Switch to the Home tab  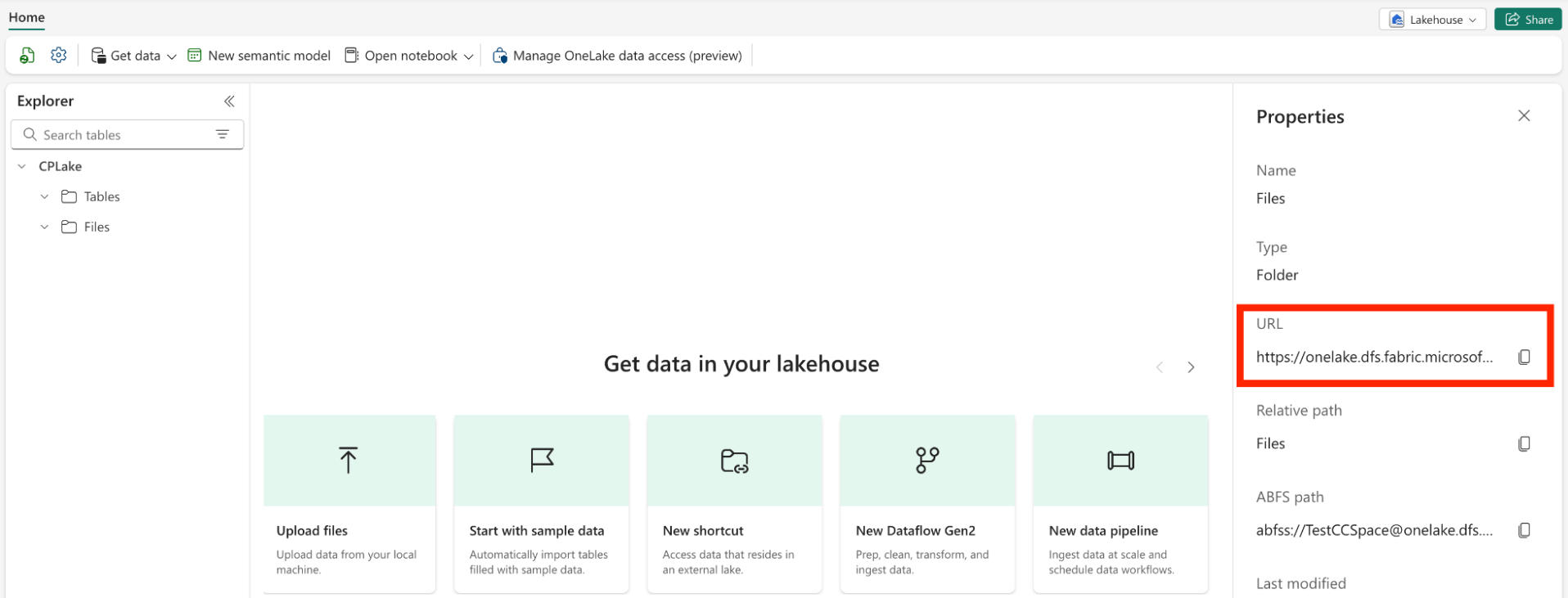(27, 17)
